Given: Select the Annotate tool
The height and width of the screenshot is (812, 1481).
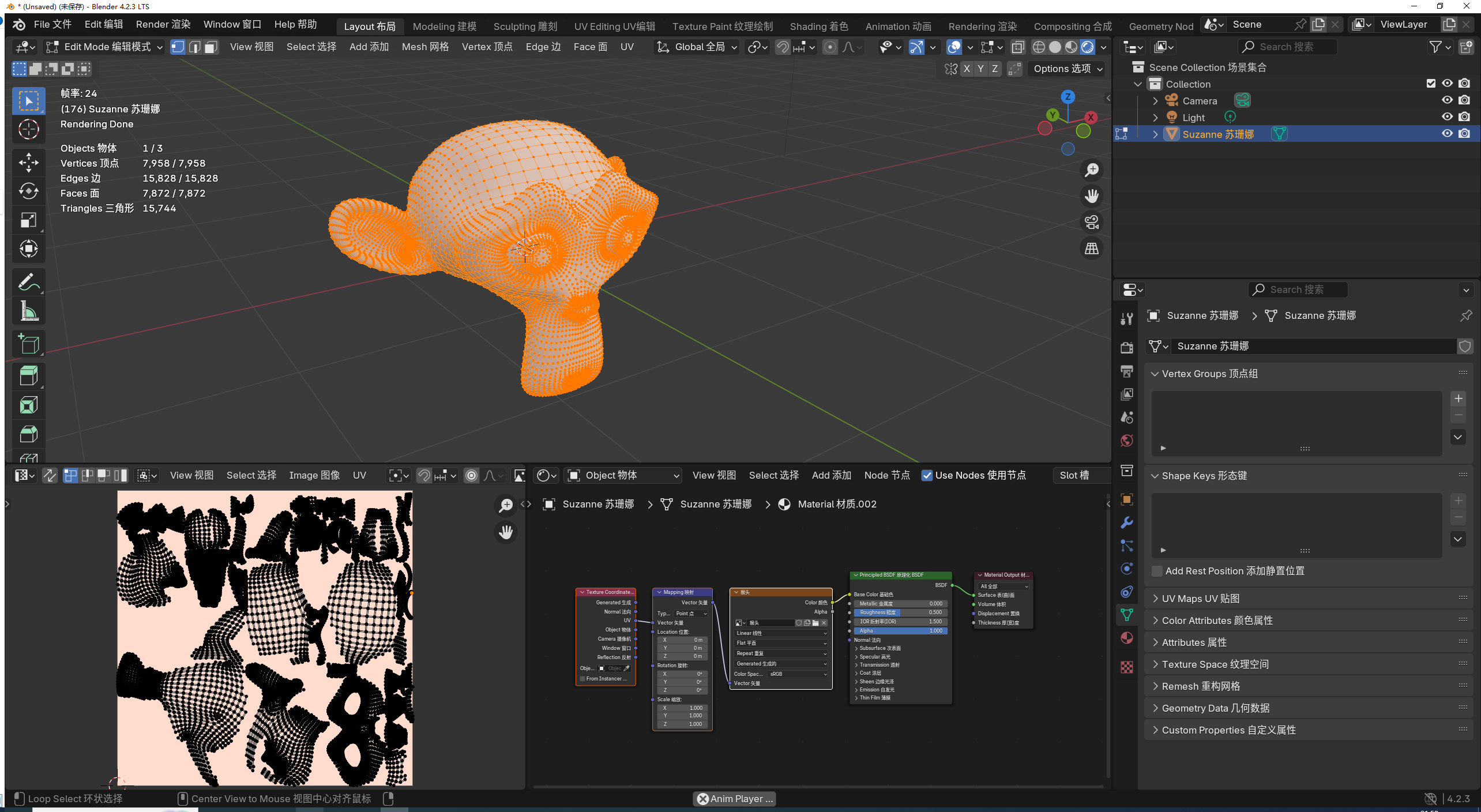Looking at the screenshot, I should point(28,283).
